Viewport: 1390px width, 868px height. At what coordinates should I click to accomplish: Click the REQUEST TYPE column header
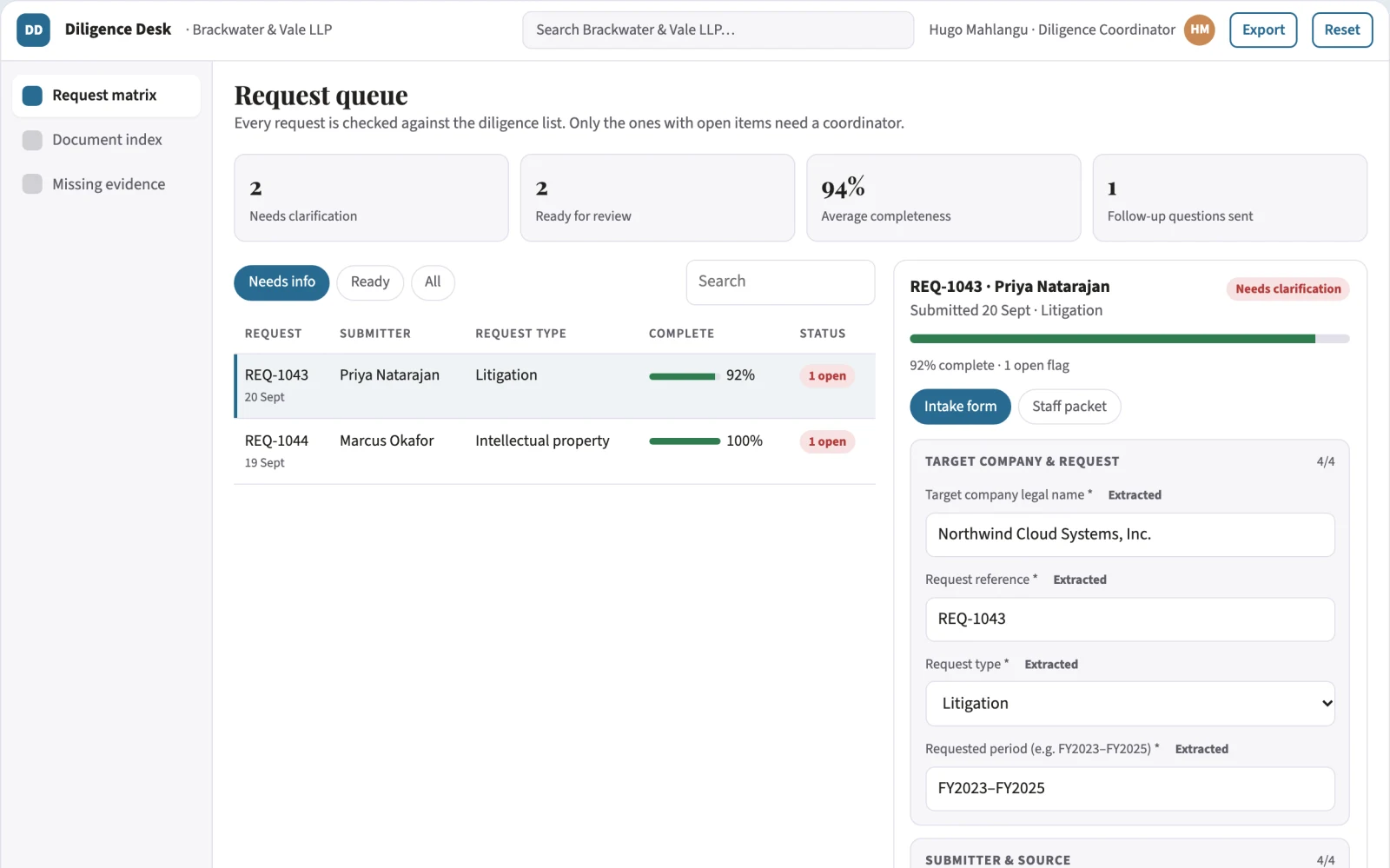coord(520,334)
